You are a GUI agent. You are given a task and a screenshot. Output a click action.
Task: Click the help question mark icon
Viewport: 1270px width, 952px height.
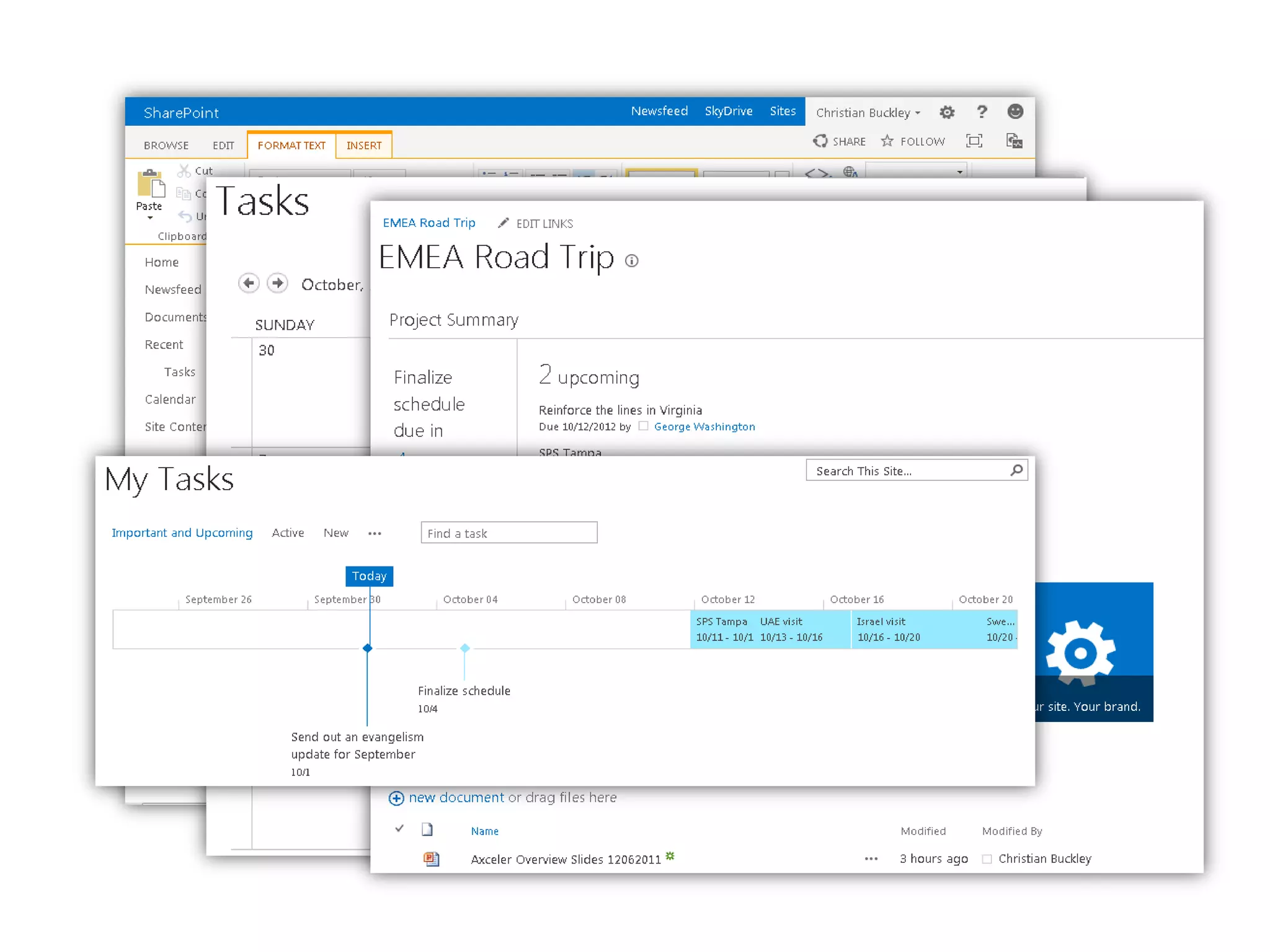tap(981, 112)
